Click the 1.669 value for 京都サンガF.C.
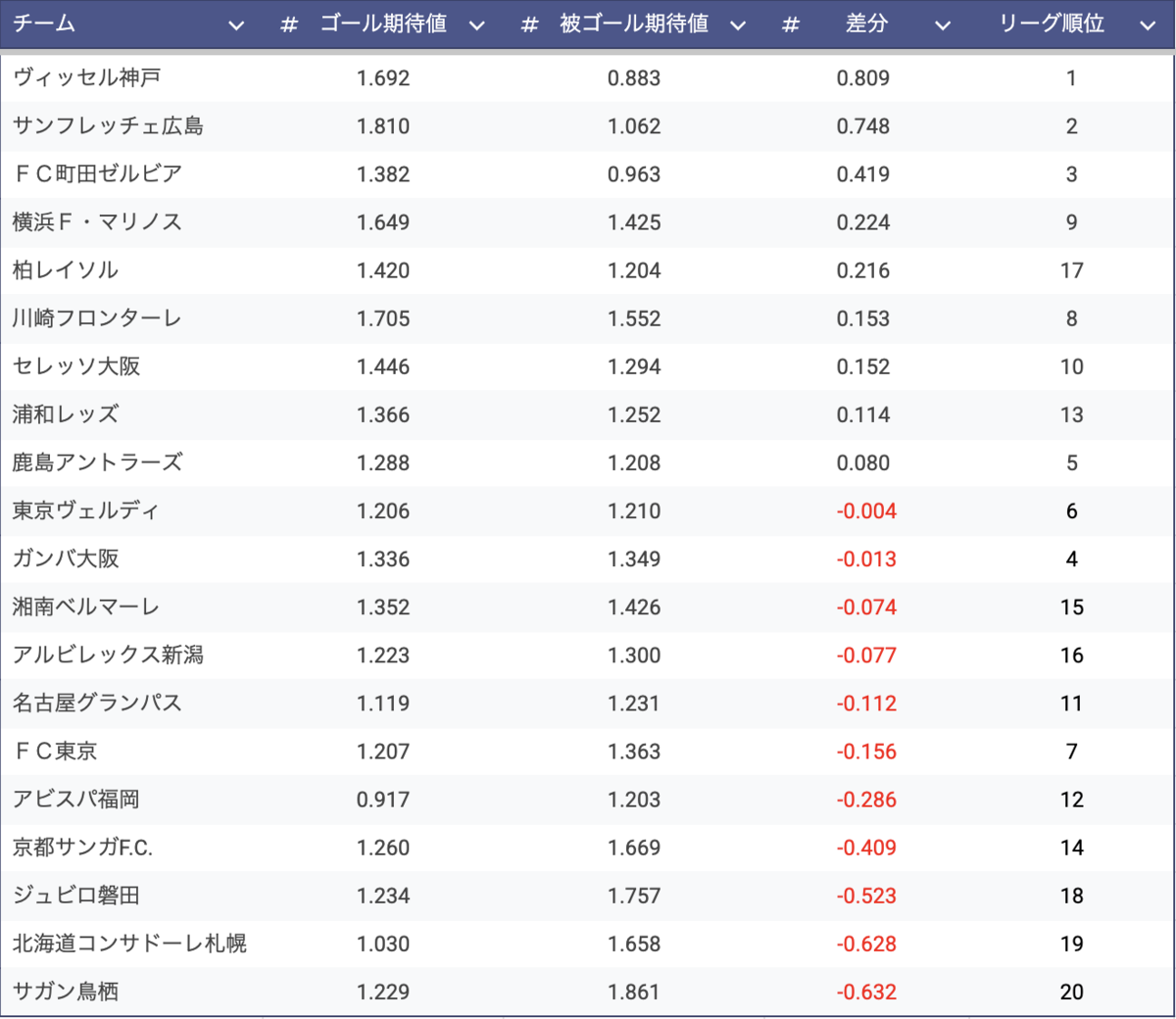The width and height of the screenshot is (1176, 1019). 634,848
